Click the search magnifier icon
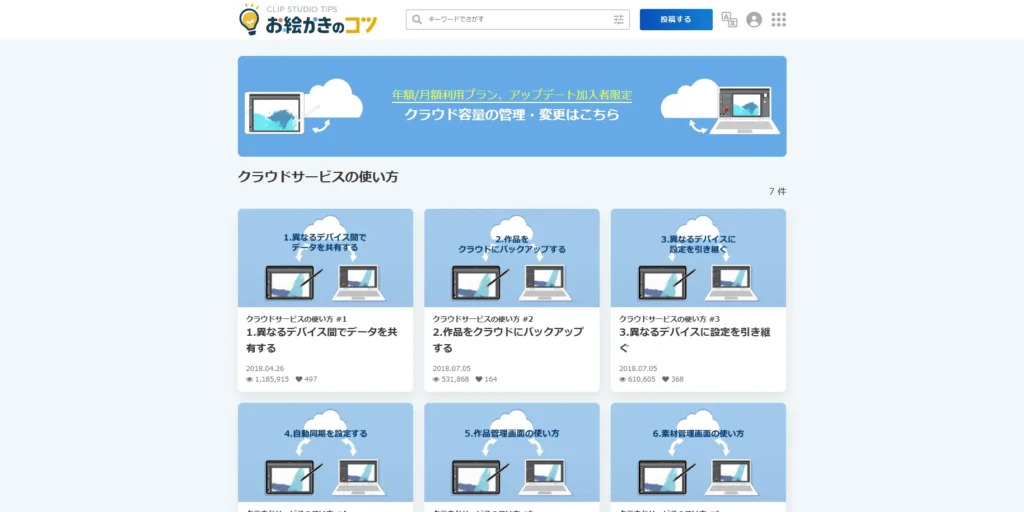This screenshot has height=512, width=1024. pyautogui.click(x=417, y=20)
